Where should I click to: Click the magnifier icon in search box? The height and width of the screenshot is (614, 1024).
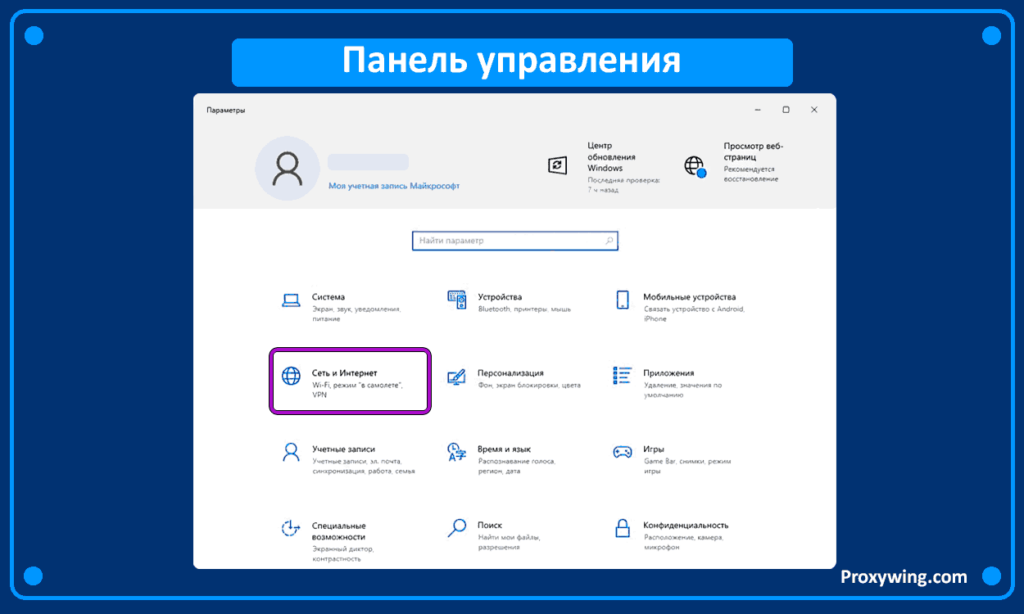tap(609, 240)
